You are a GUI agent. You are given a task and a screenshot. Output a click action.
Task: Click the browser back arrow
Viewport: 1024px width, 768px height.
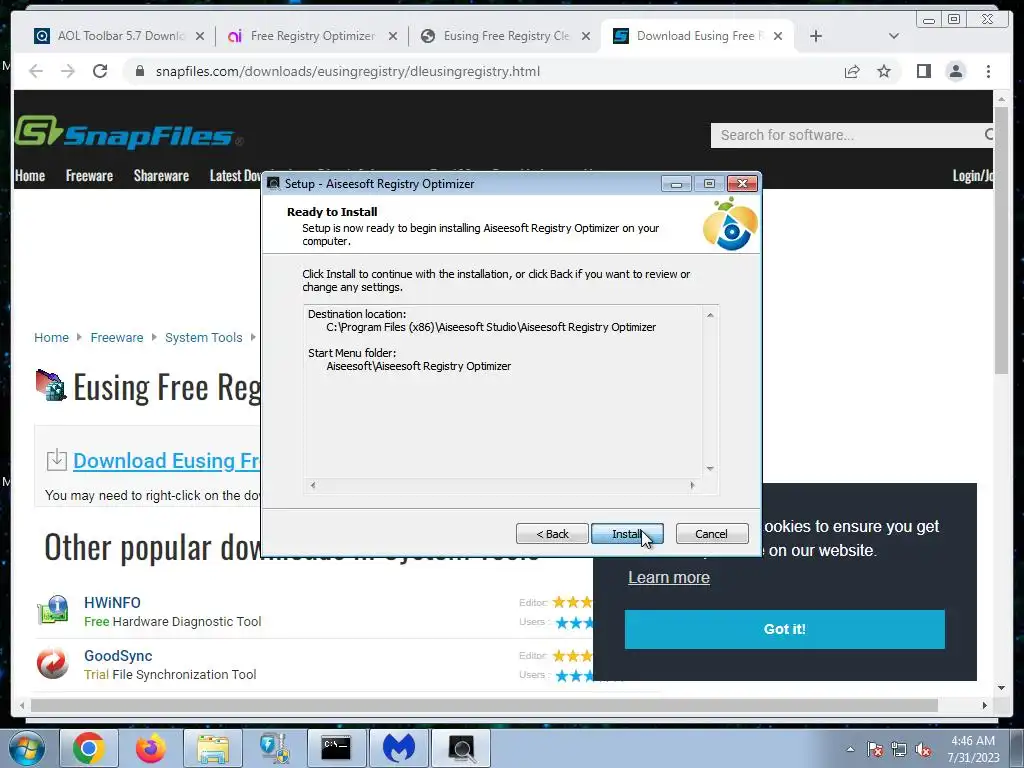[36, 71]
